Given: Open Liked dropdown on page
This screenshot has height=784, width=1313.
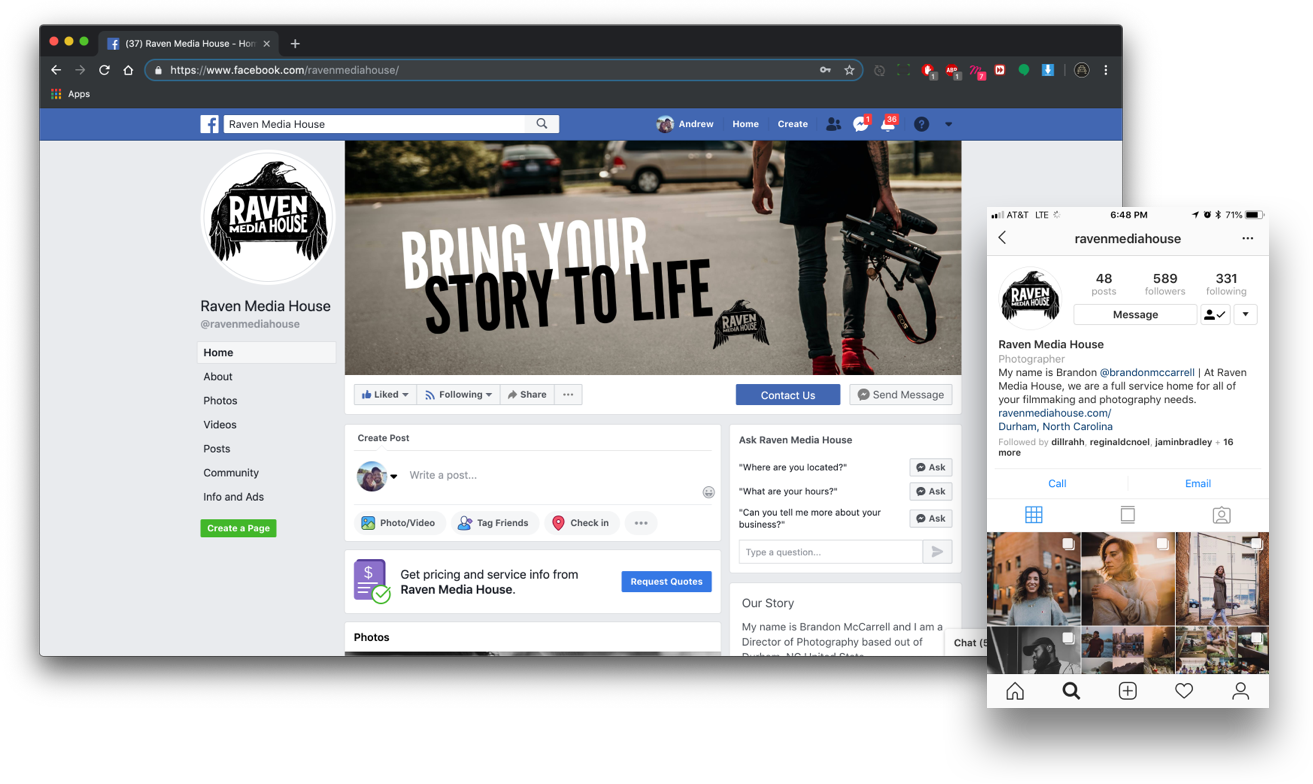Looking at the screenshot, I should tap(385, 395).
